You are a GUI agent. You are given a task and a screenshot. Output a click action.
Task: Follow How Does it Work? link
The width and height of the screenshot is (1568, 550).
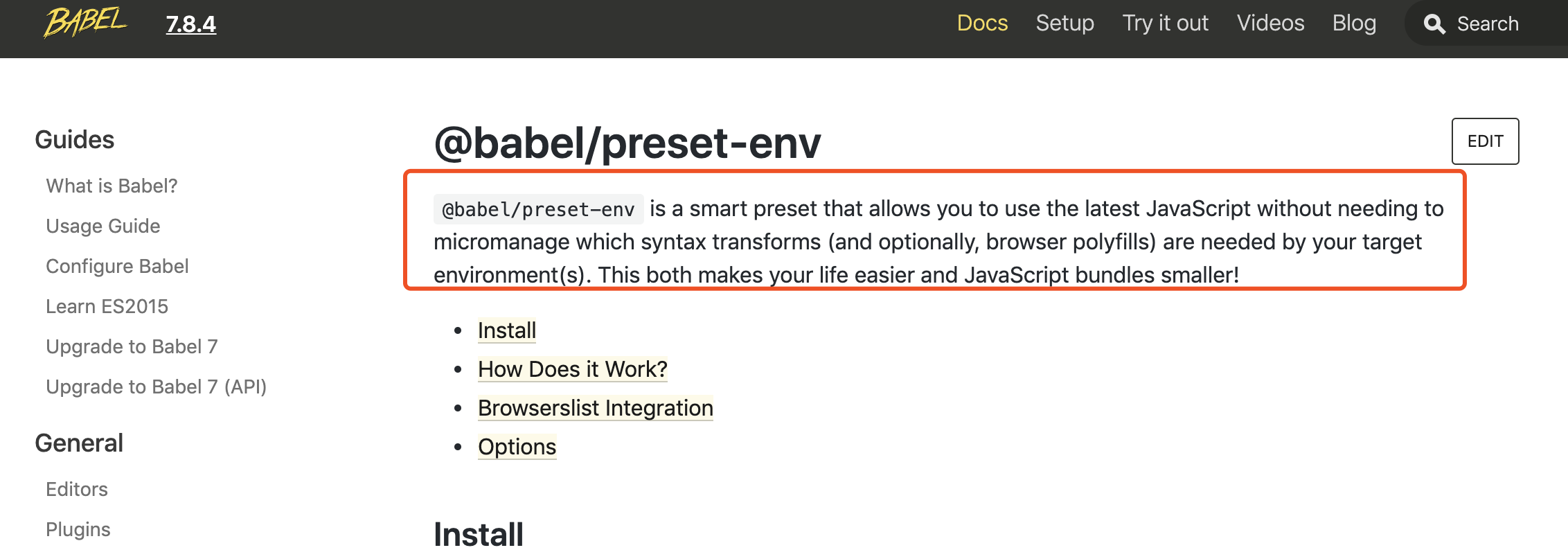point(572,369)
